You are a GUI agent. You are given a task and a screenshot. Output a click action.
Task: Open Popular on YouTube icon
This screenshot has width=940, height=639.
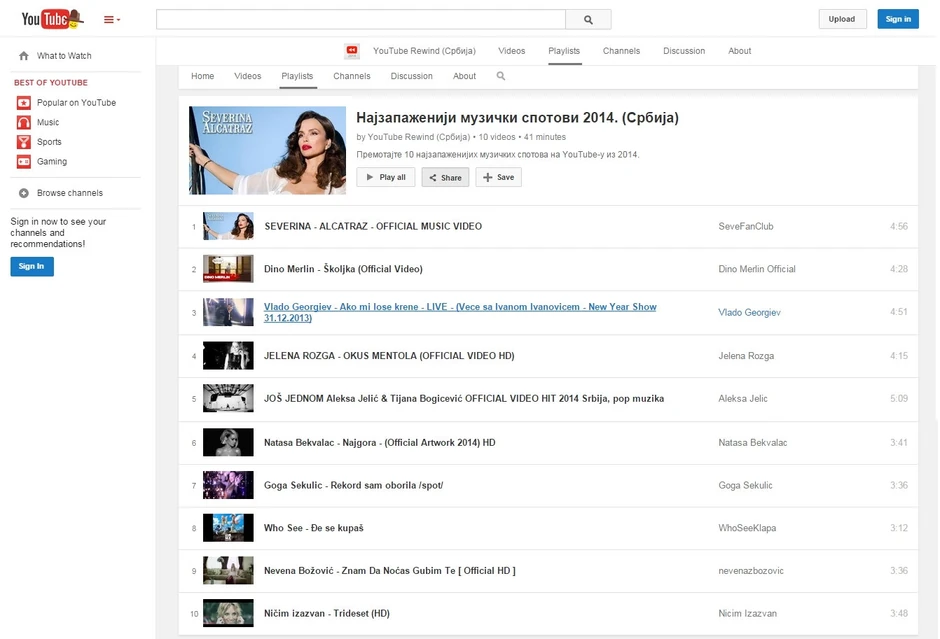[x=24, y=103]
